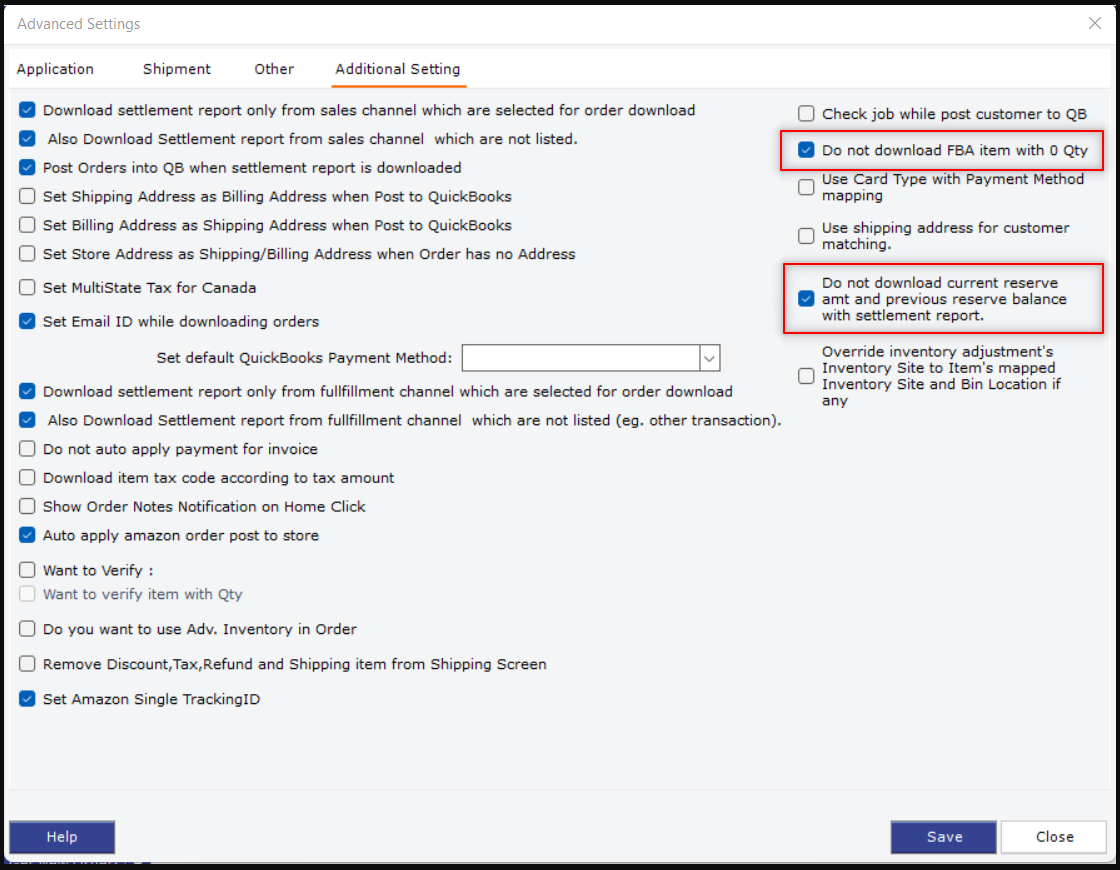Uncheck Do not download FBA item with 0 Qty
Viewport: 1120px width, 870px height.
pyautogui.click(x=806, y=151)
